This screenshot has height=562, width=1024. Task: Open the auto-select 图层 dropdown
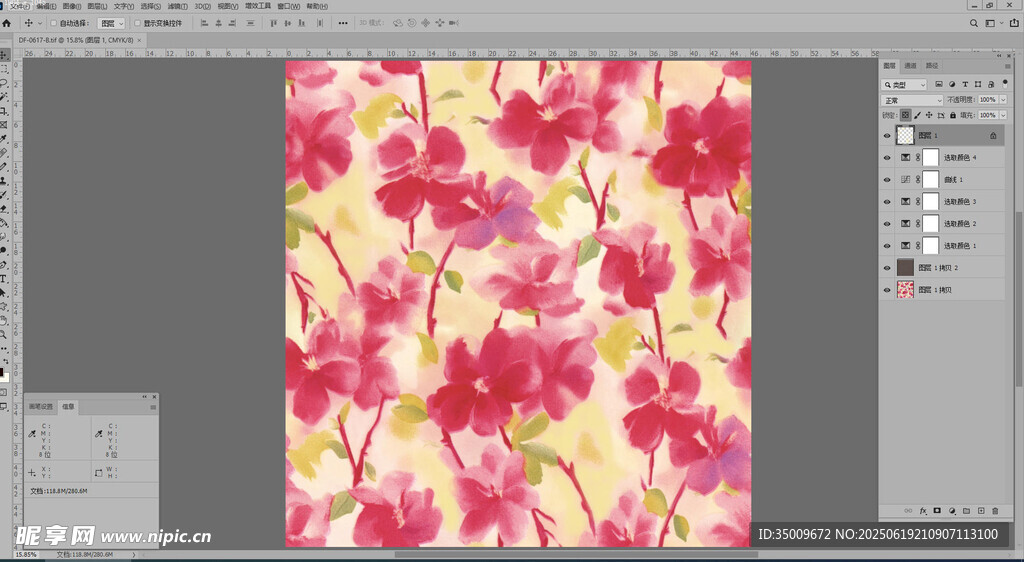point(111,23)
